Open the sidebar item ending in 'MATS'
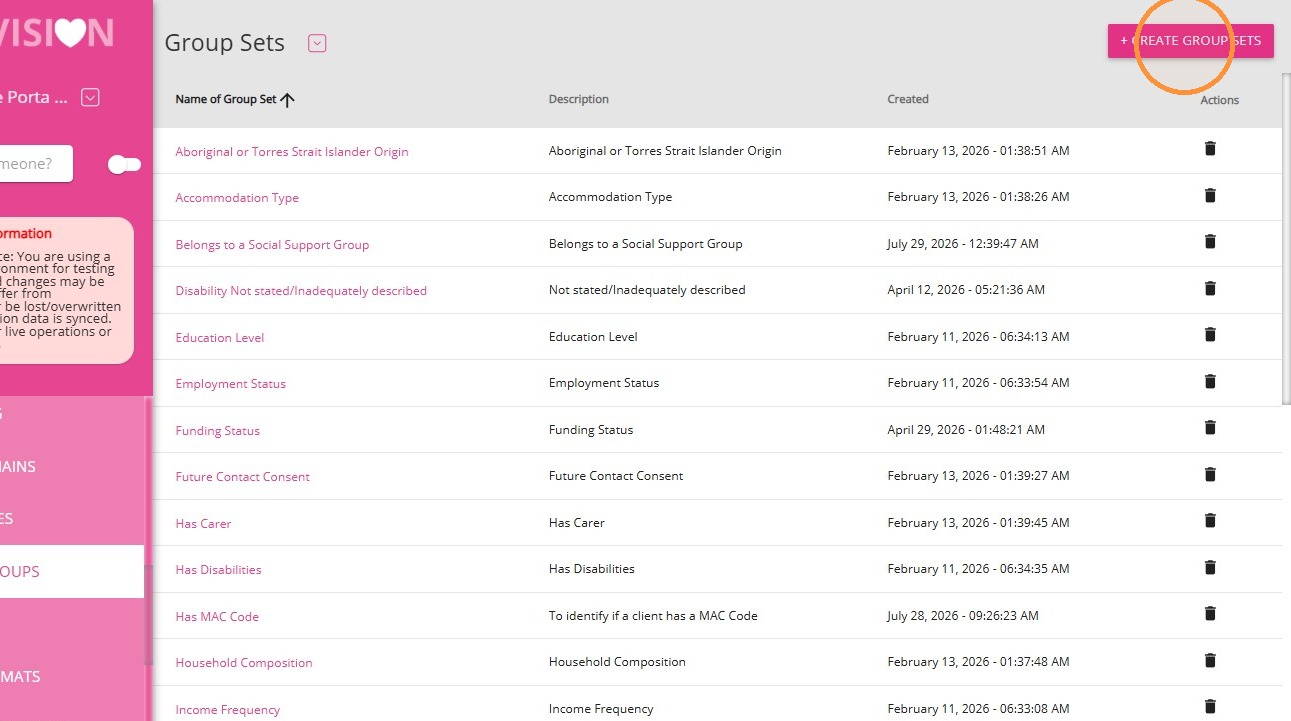Image resolution: width=1291 pixels, height=721 pixels. coord(72,677)
